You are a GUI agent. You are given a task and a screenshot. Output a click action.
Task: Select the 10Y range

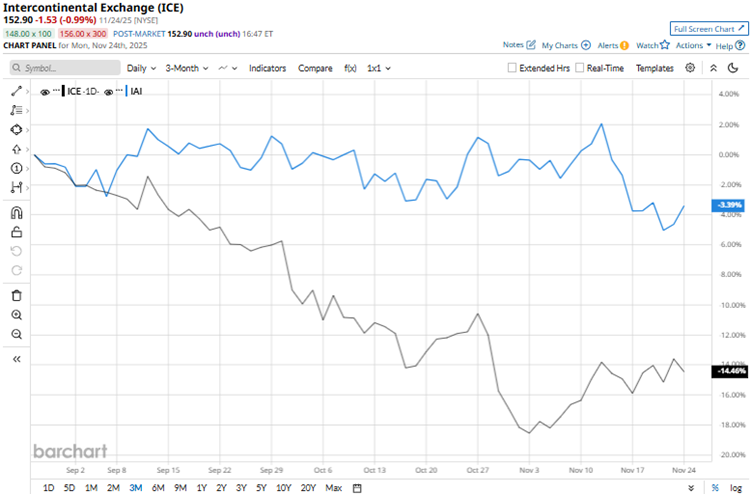[x=283, y=488]
